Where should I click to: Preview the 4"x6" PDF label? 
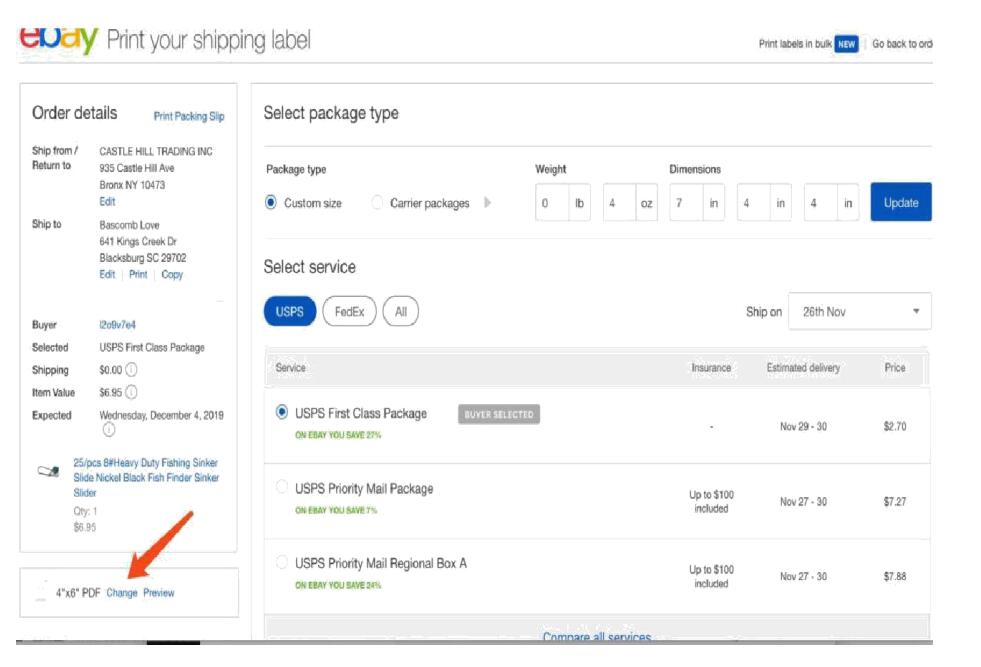tap(158, 593)
